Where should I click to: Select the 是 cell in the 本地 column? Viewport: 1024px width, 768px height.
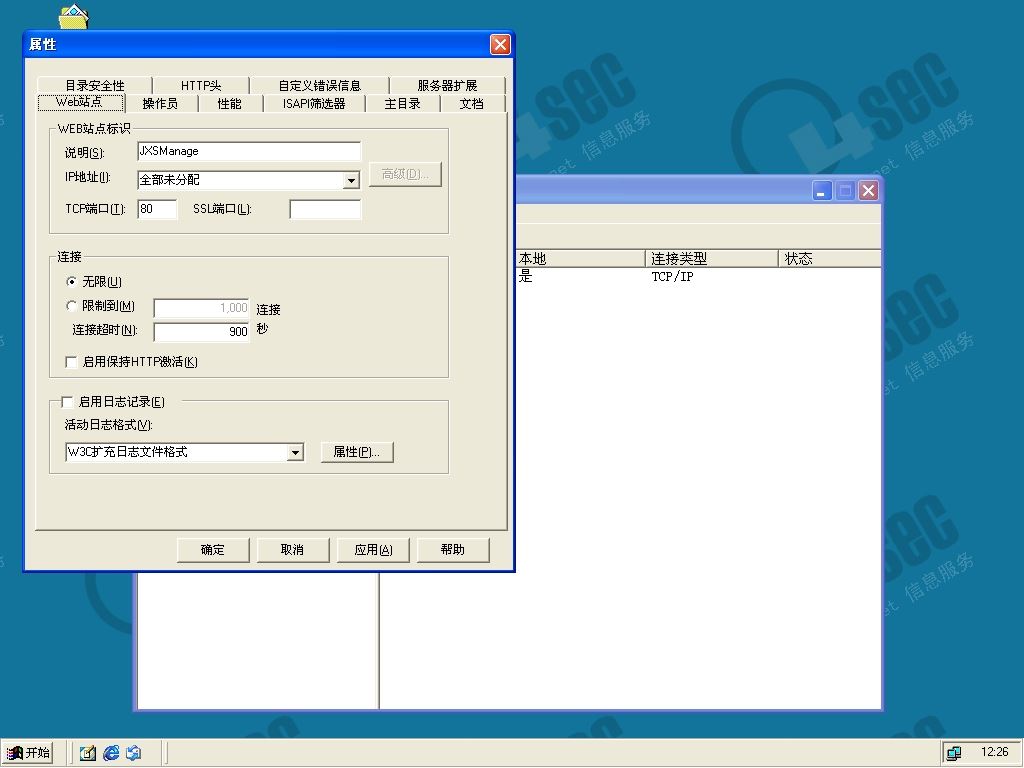click(x=526, y=277)
